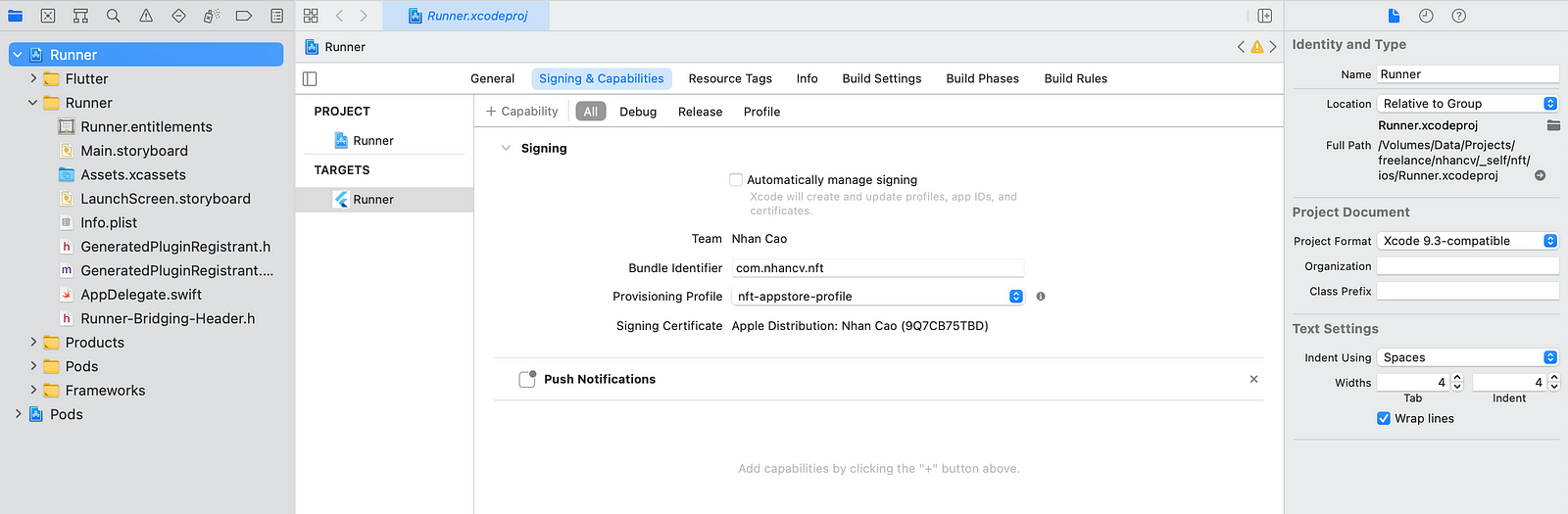Enable Automatically manage signing checkbox
The image size is (1568, 514).
point(736,179)
